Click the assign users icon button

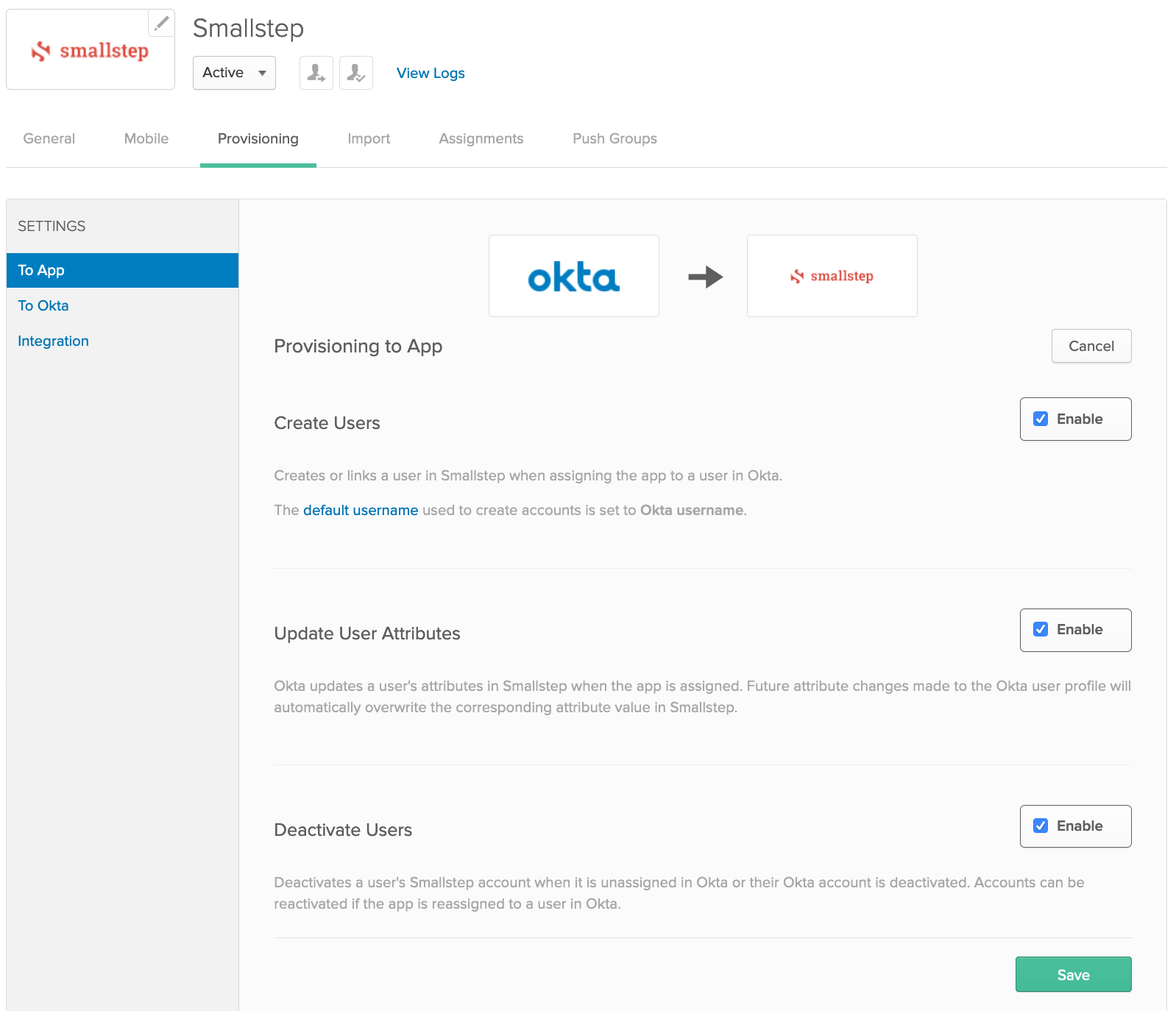point(316,73)
